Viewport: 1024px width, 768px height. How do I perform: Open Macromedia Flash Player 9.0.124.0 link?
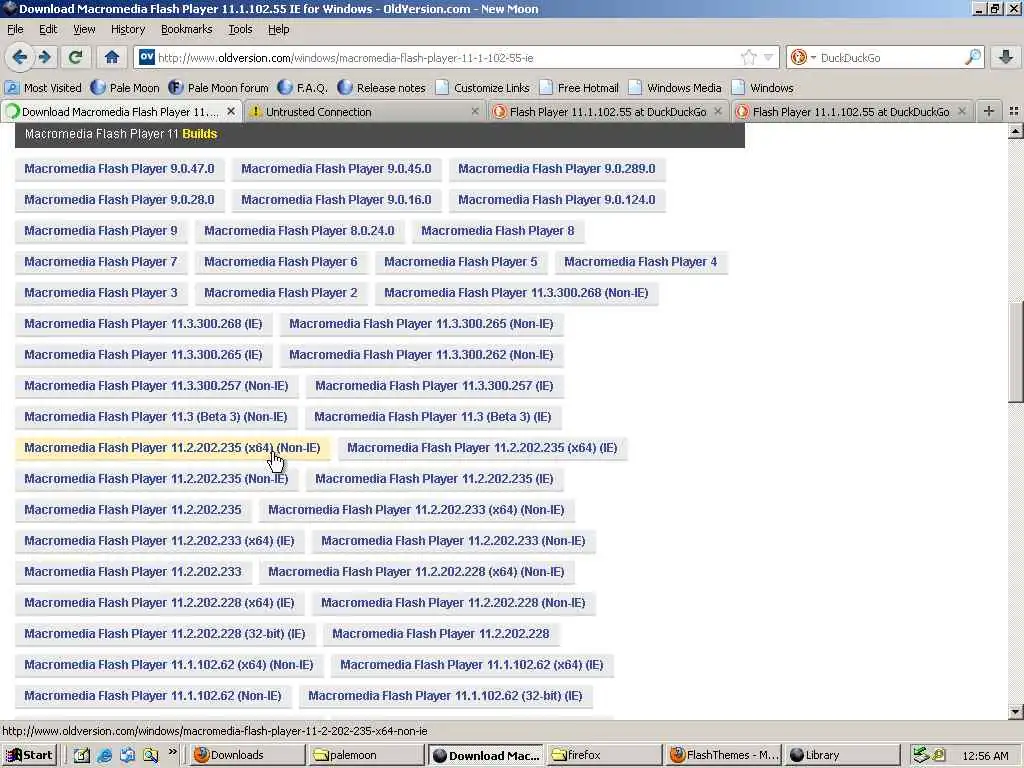tap(556, 200)
